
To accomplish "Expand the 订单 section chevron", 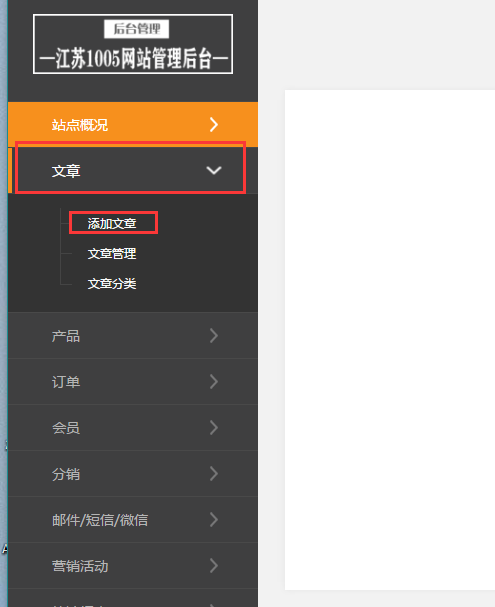I will 214,382.
